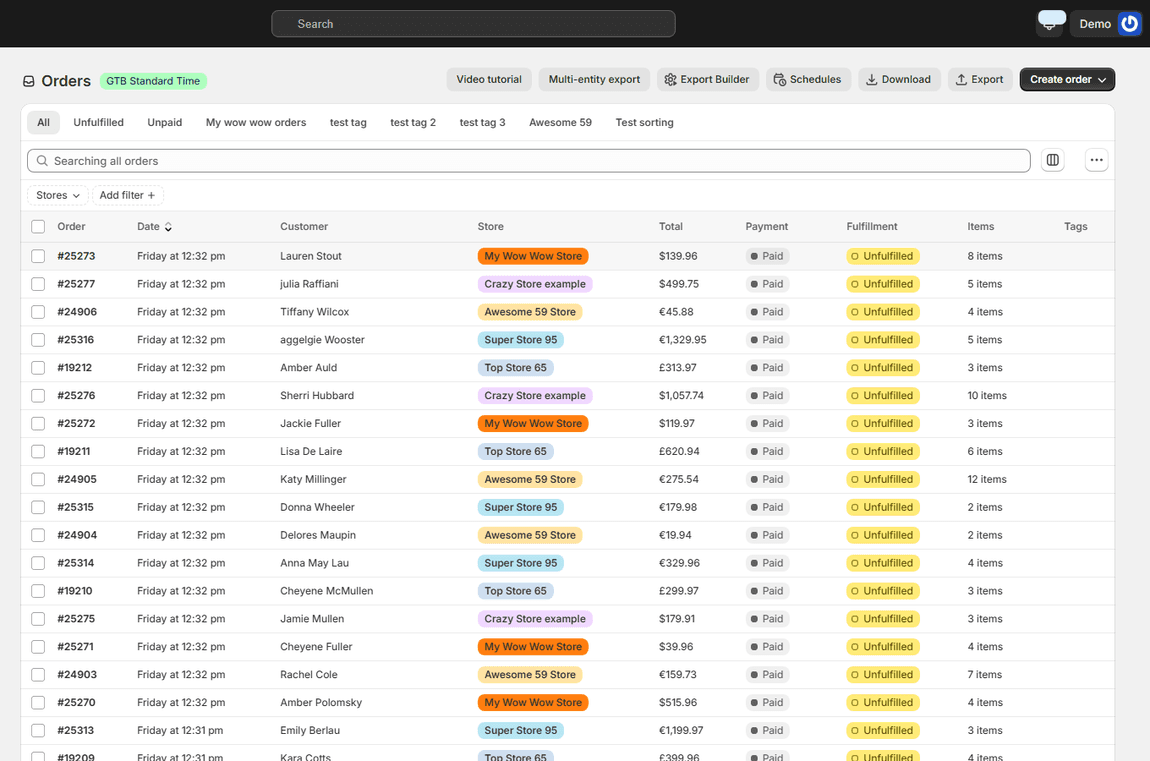The height and width of the screenshot is (761, 1150).
Task: Tick the checkbox for order #25276
Action: pyautogui.click(x=38, y=395)
